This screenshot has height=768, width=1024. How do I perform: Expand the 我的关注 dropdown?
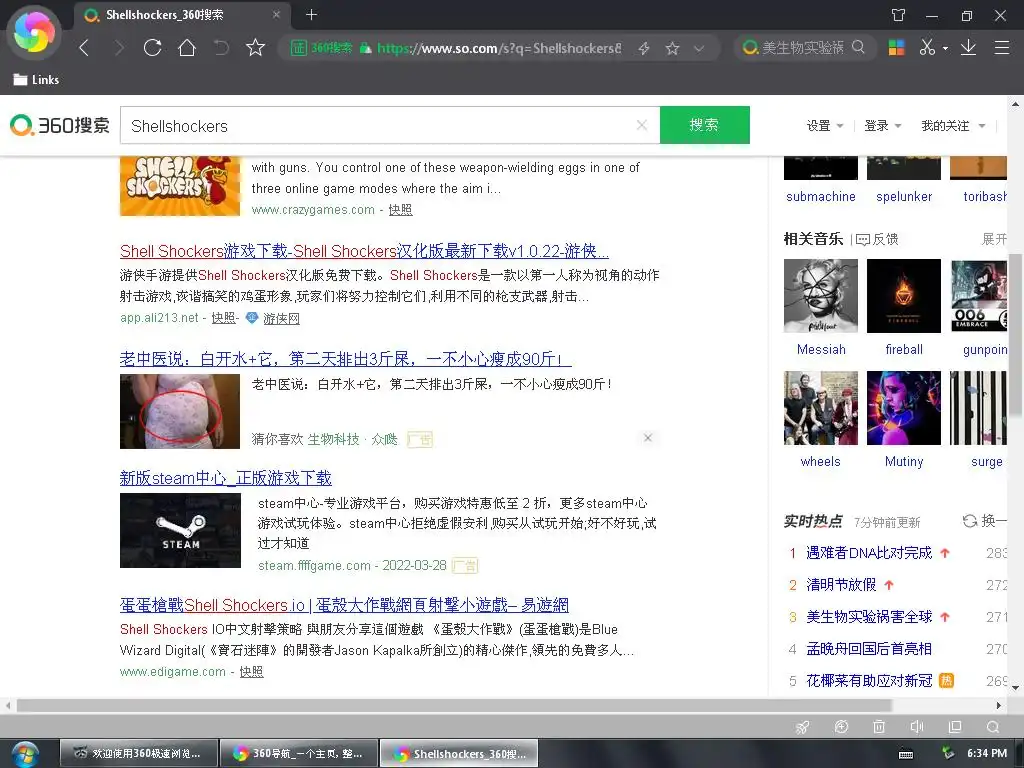(x=953, y=125)
